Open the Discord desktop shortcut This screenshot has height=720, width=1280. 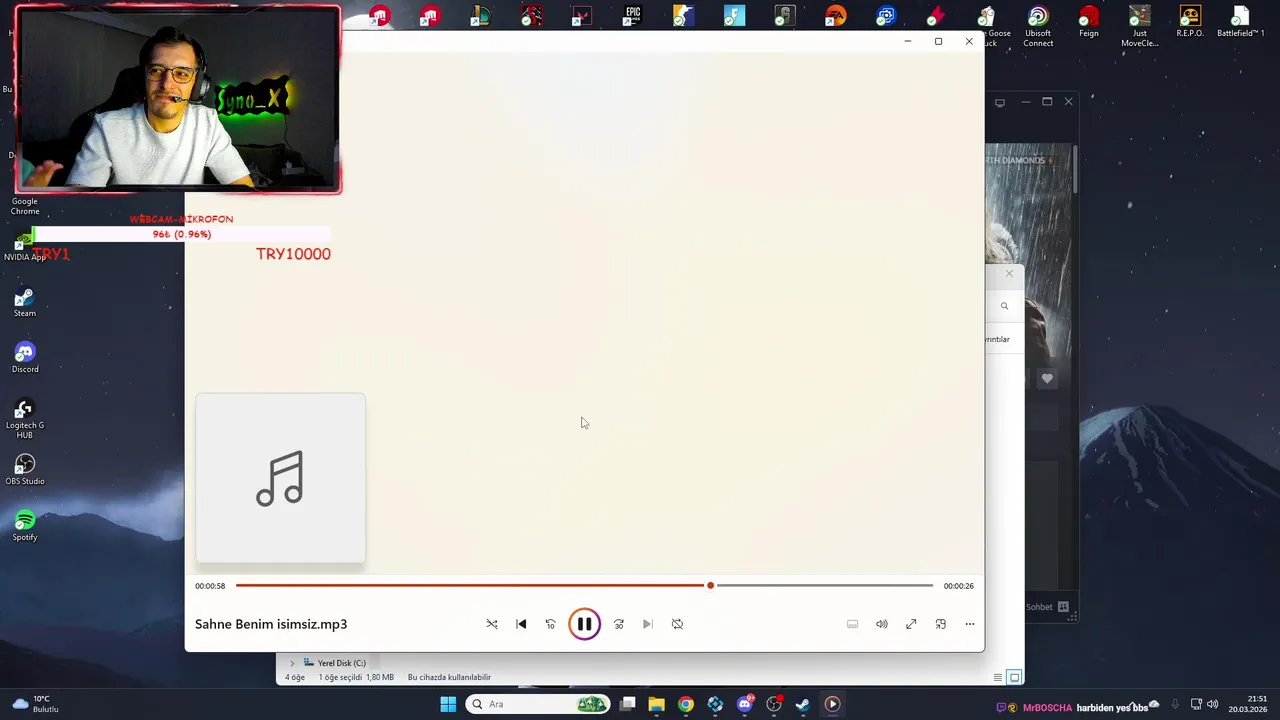pyautogui.click(x=25, y=358)
